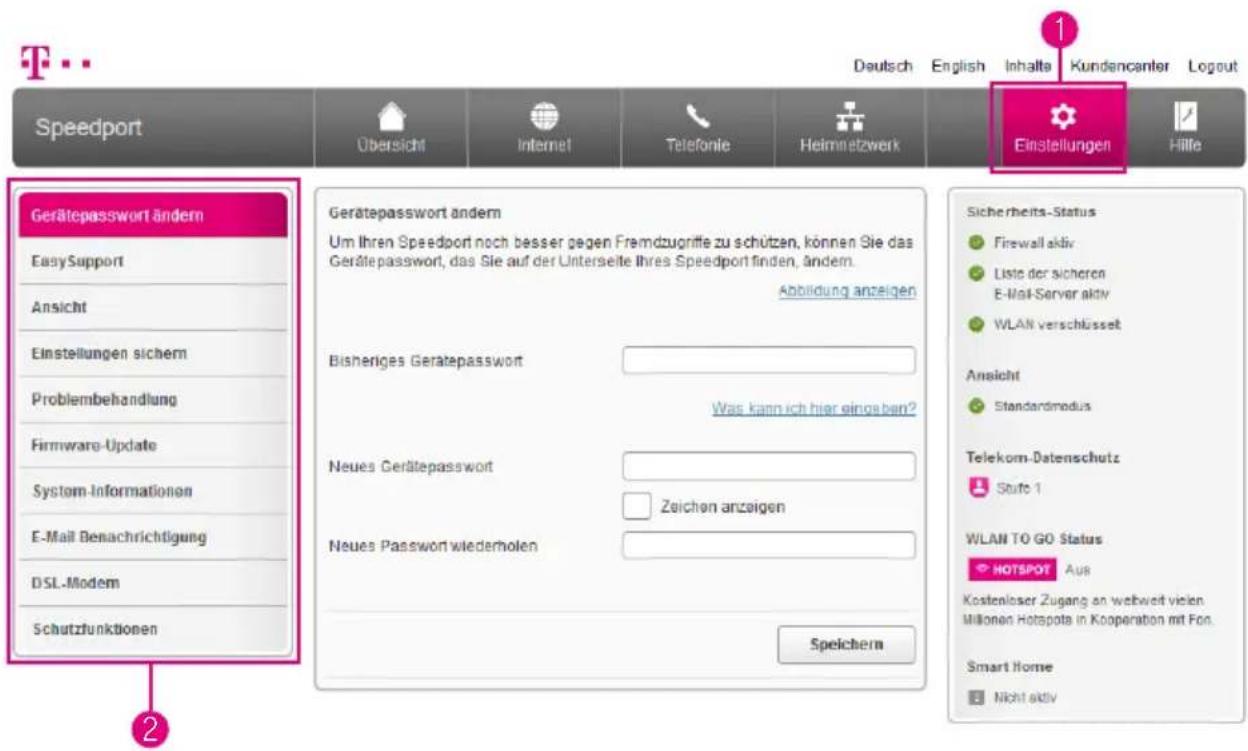The height and width of the screenshot is (751, 1248).
Task: Open the Abbildung anzeigen link
Action: [x=846, y=292]
